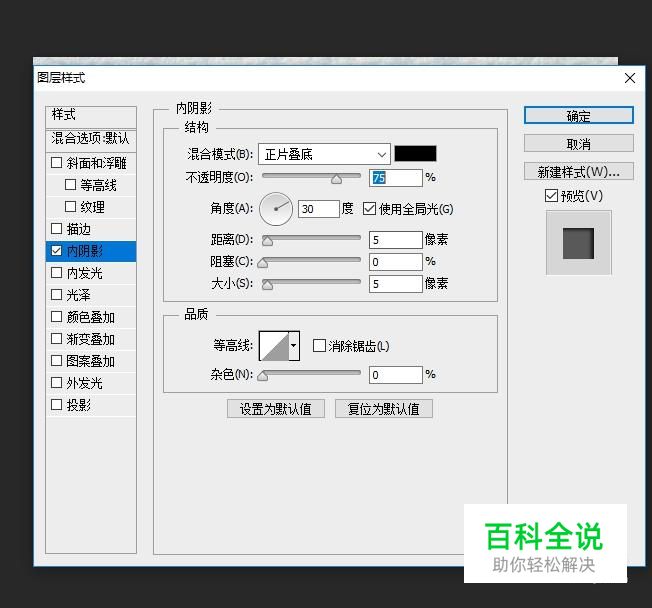Click the 取消 cancel button
This screenshot has height=608, width=652.
click(x=578, y=143)
